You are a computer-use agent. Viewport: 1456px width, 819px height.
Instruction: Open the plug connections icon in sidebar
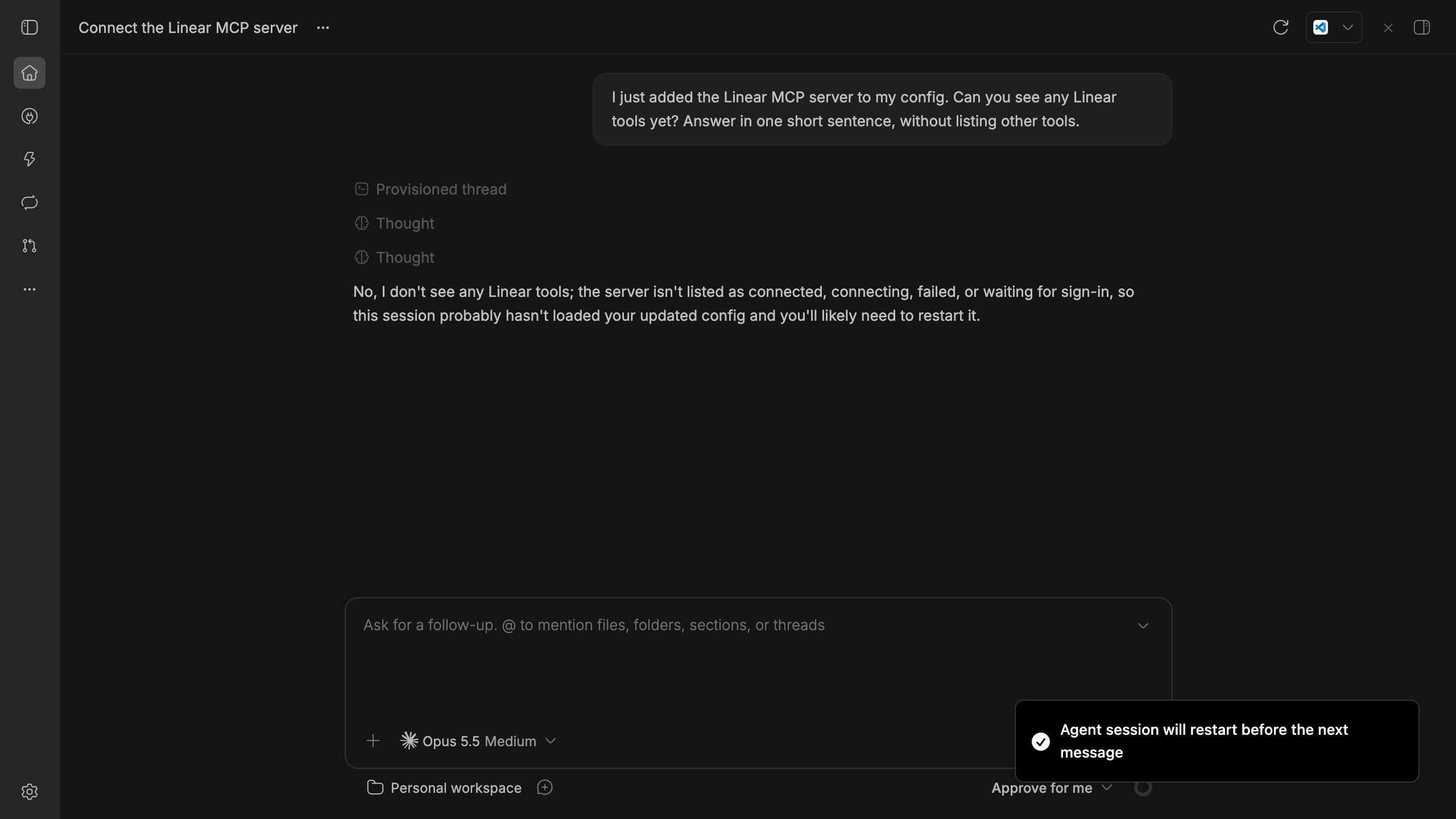pyautogui.click(x=30, y=116)
